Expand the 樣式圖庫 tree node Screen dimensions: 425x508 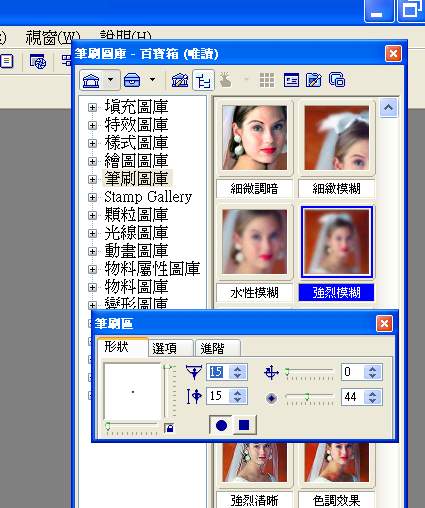tap(92, 143)
